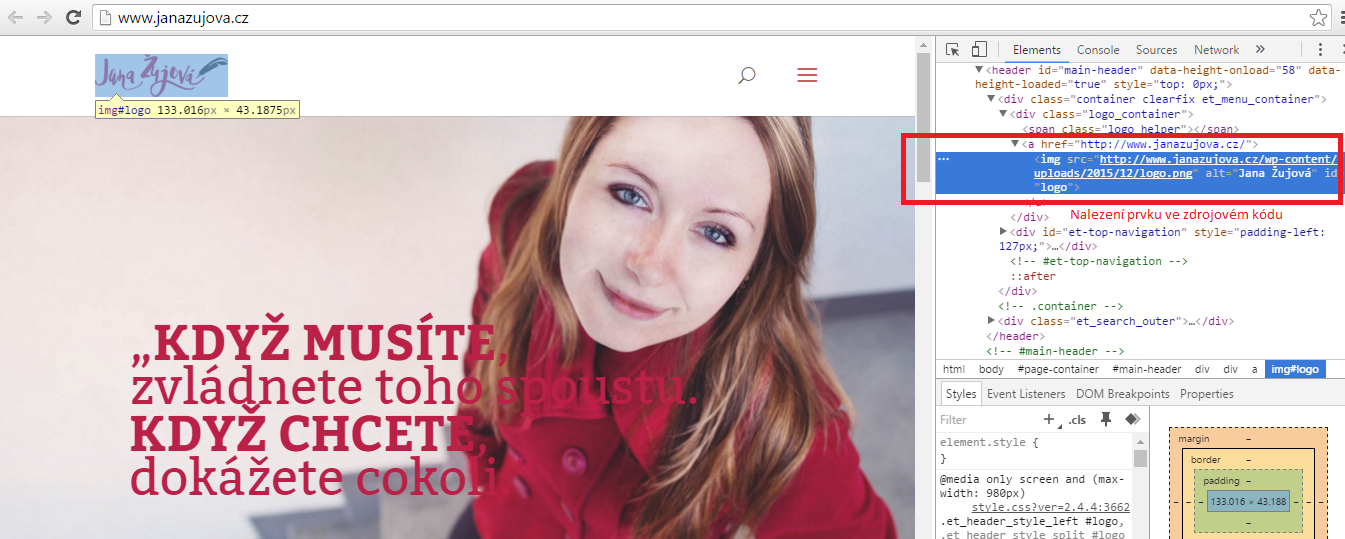Open the Network panel
Image resolution: width=1345 pixels, height=539 pixels.
(x=1216, y=50)
